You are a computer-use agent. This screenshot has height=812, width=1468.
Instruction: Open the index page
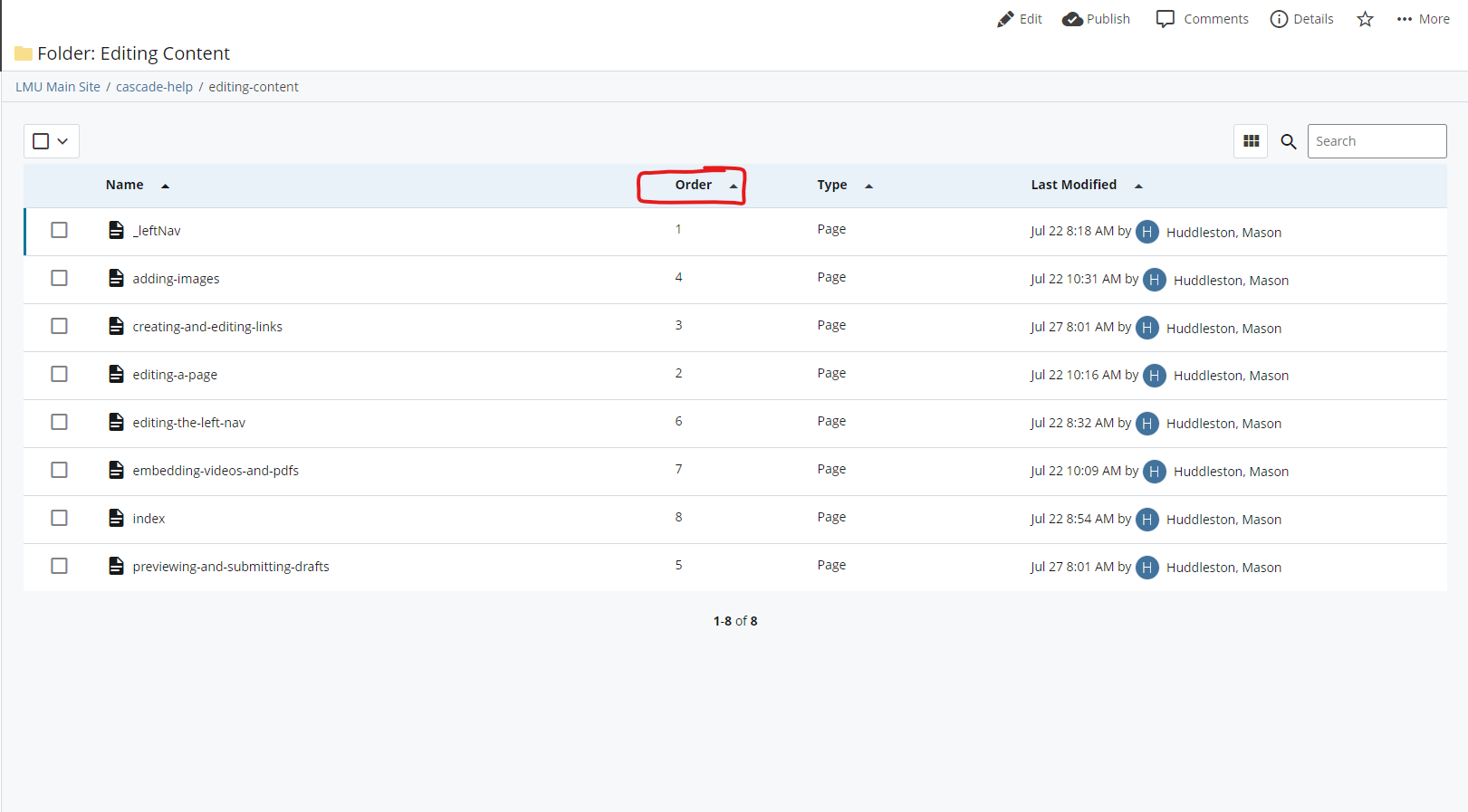pyautogui.click(x=149, y=519)
